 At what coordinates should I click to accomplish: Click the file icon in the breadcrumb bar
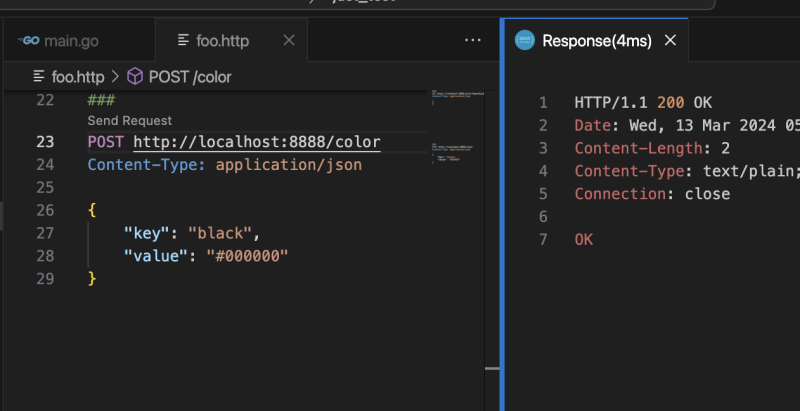point(39,76)
